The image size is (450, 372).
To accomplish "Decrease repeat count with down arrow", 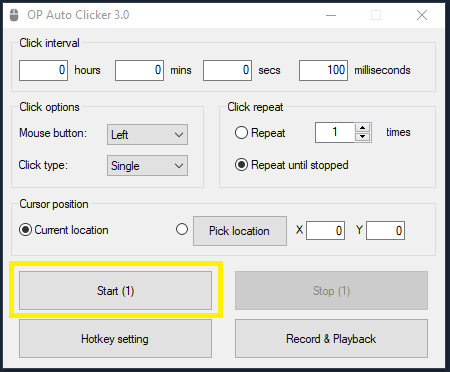I will coord(363,137).
